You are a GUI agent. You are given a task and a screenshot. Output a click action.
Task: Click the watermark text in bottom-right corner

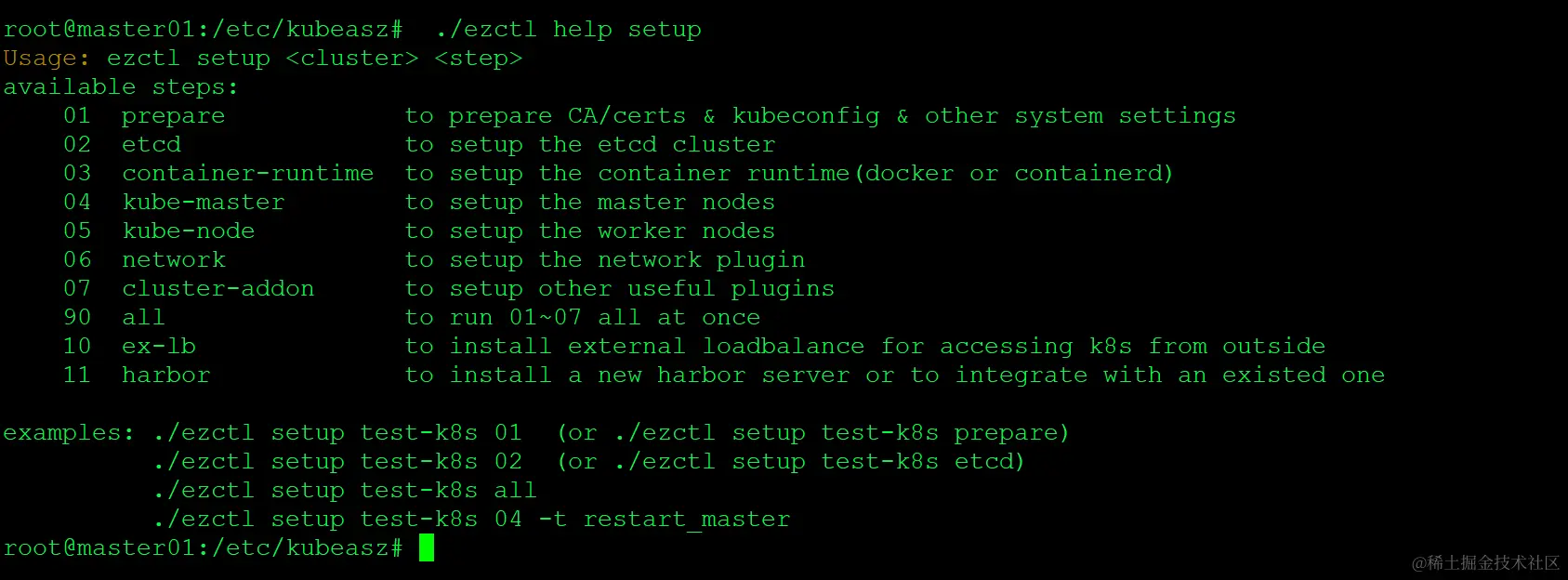pyautogui.click(x=1485, y=562)
